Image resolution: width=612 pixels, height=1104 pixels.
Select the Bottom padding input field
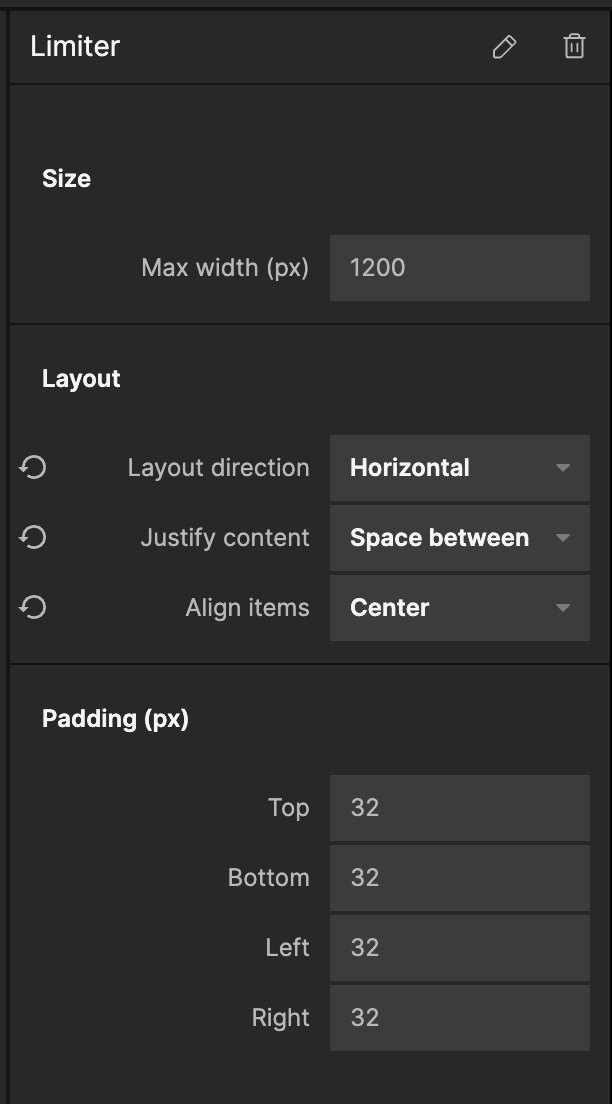coord(460,878)
